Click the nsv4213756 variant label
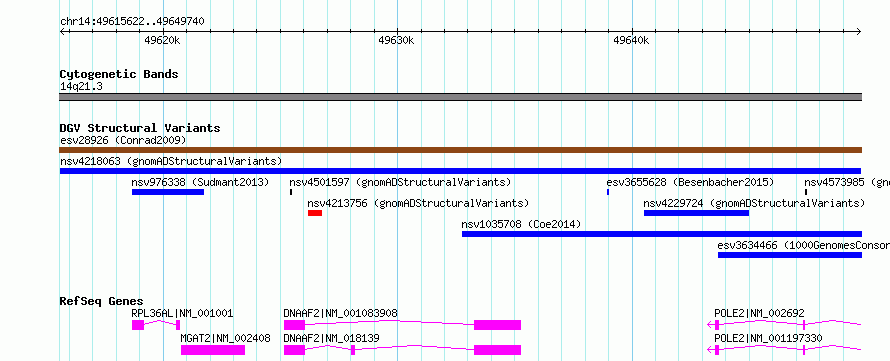Screen dimensions: 890x361 click(418, 203)
